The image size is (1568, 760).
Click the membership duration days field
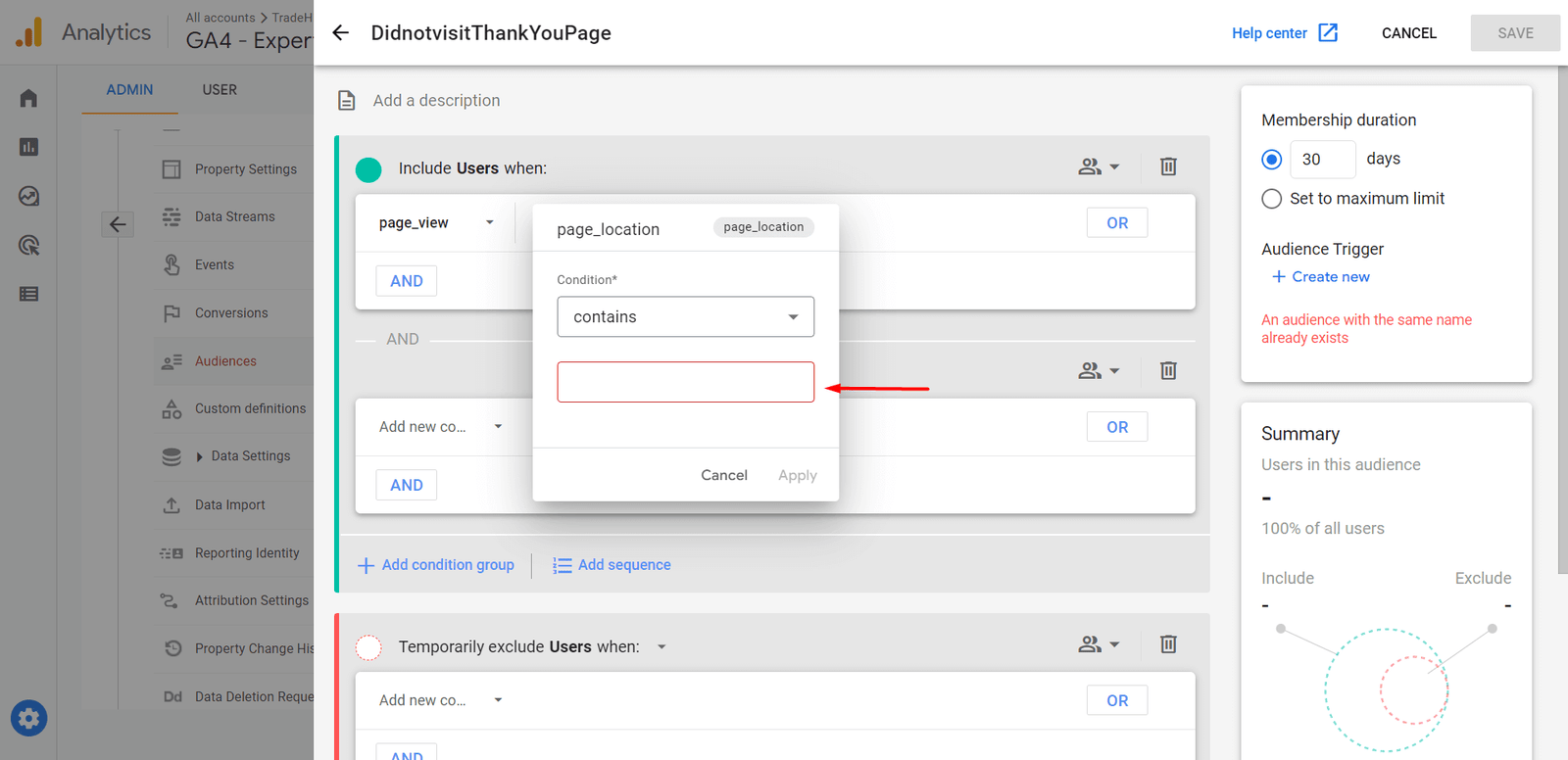tap(1323, 160)
